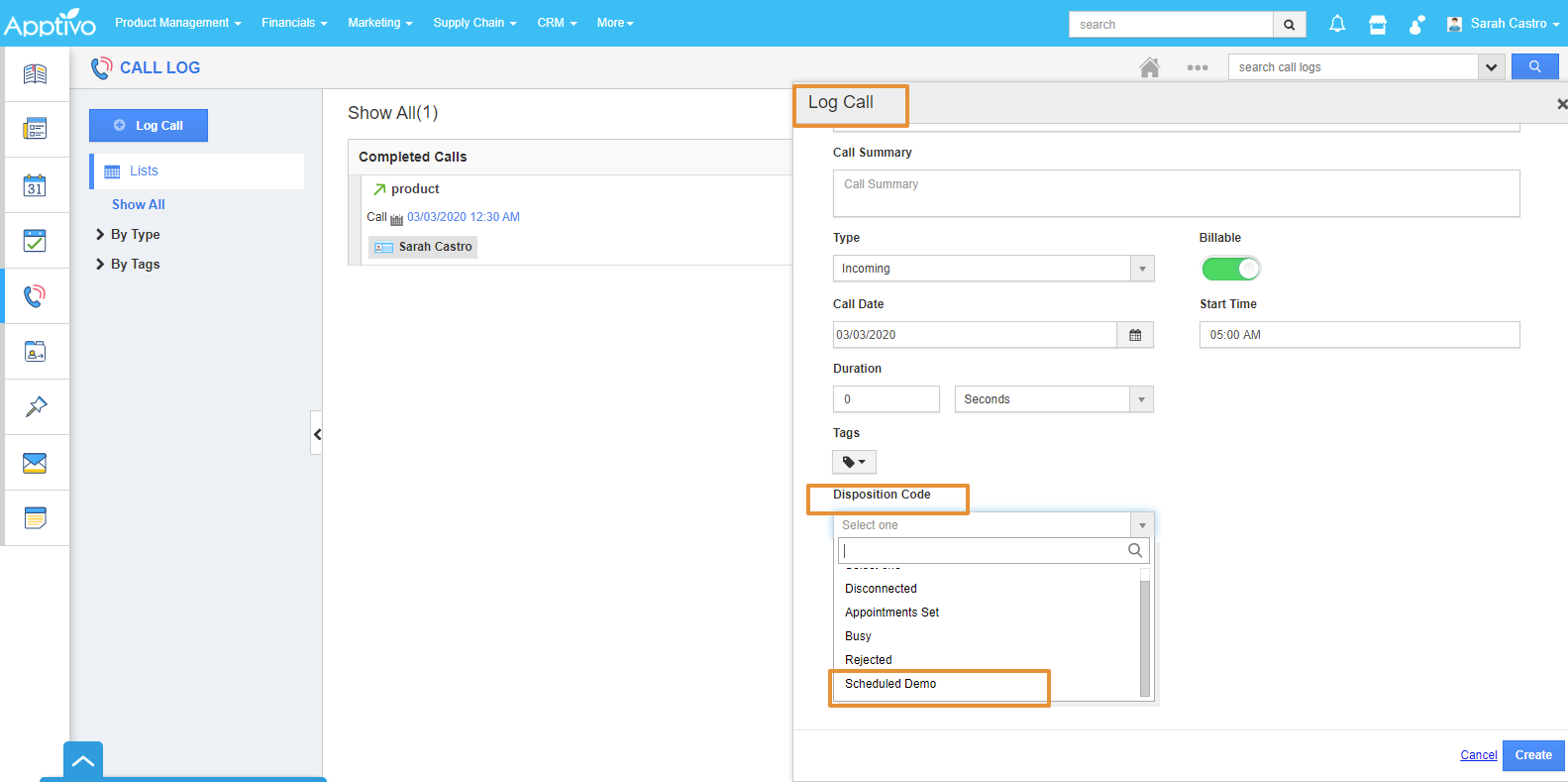Open the three-dots more options icon
This screenshot has height=782, width=1568.
pyautogui.click(x=1198, y=67)
